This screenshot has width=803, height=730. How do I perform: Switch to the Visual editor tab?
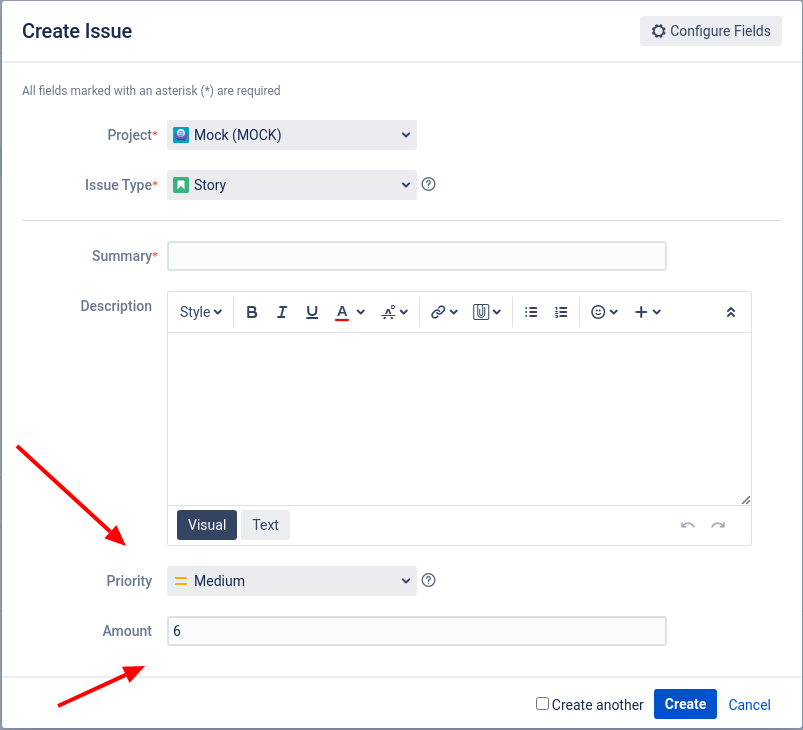(207, 525)
